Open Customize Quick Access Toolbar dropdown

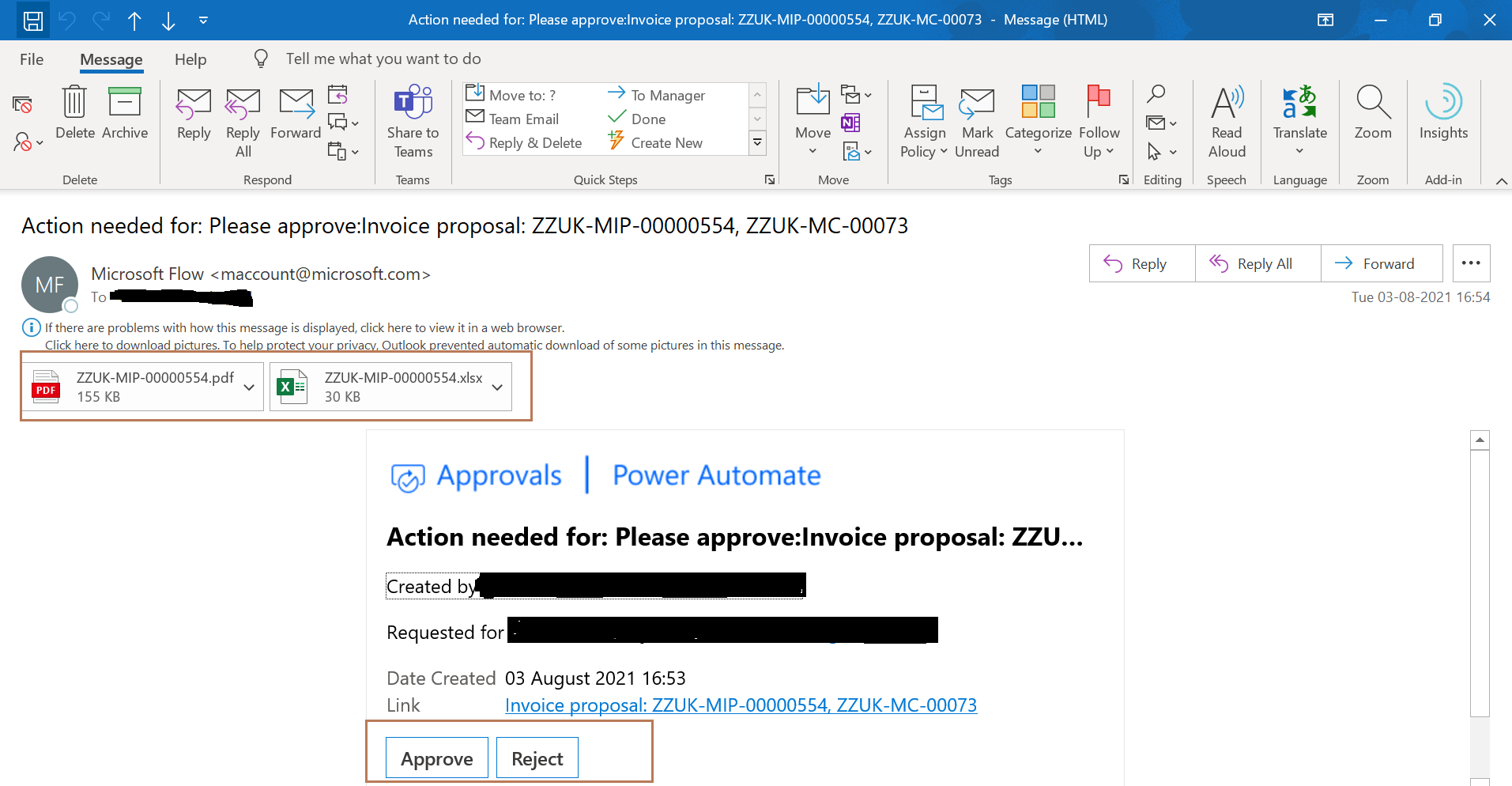[x=203, y=21]
